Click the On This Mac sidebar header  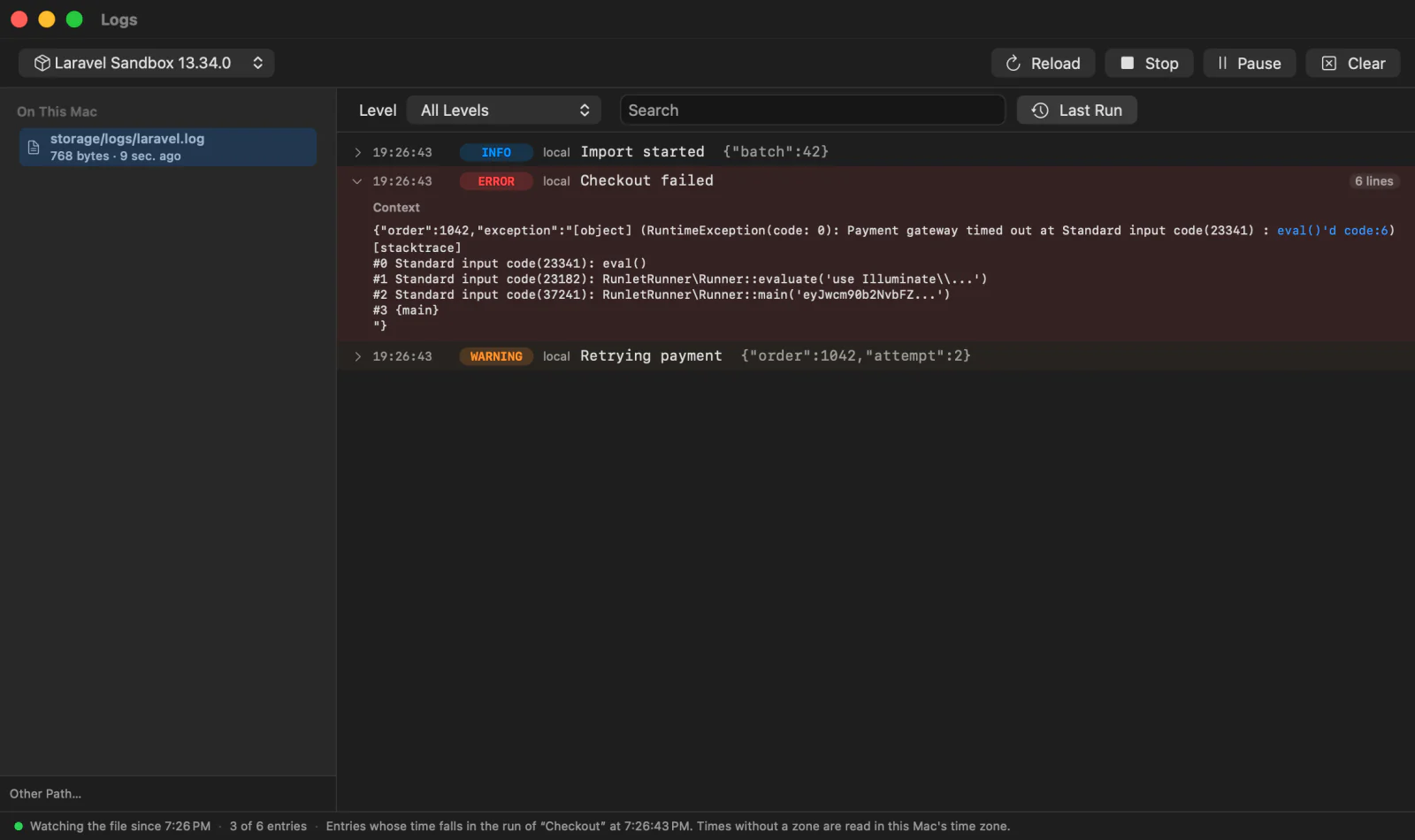(57, 111)
